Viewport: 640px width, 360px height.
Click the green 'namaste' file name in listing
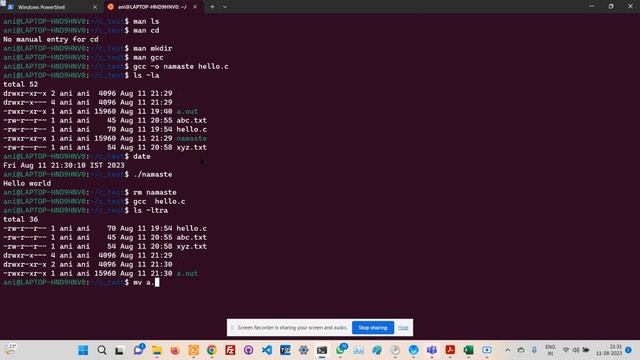coord(191,138)
